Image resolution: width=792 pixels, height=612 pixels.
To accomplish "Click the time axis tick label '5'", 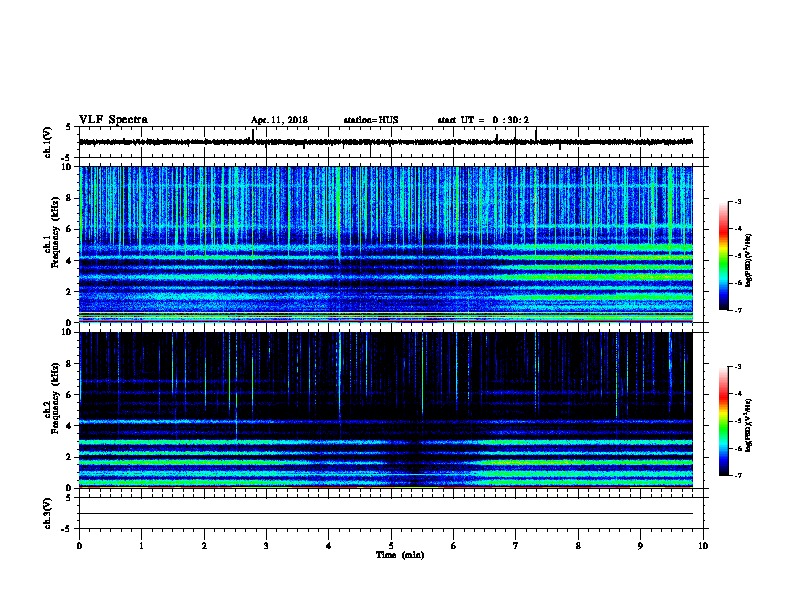I will [391, 546].
